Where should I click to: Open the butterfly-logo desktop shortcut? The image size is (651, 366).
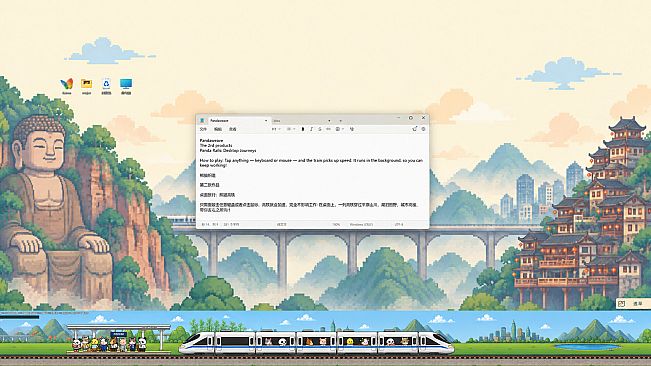coord(66,86)
